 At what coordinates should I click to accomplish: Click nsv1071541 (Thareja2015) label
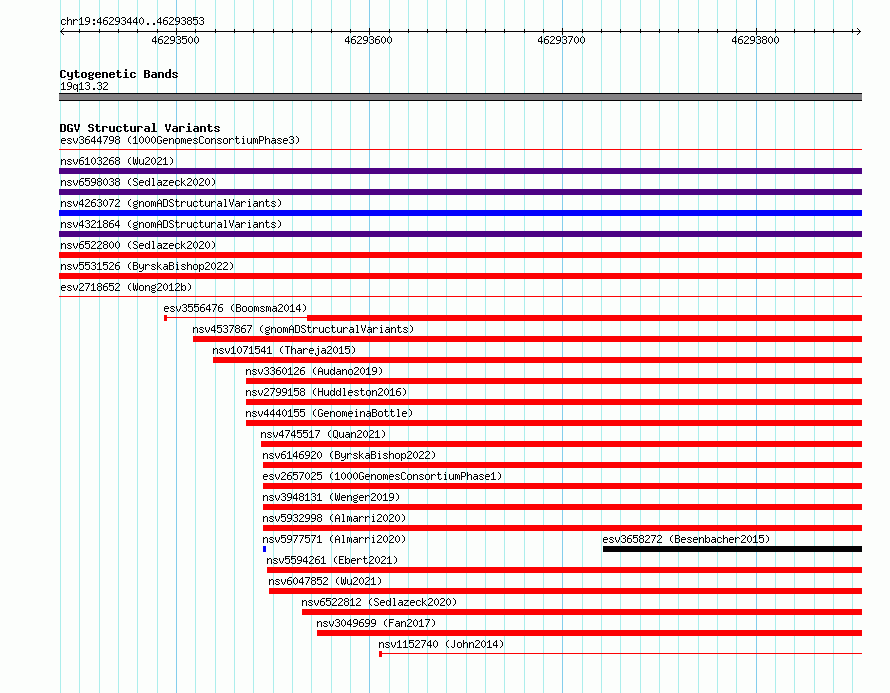pos(284,350)
